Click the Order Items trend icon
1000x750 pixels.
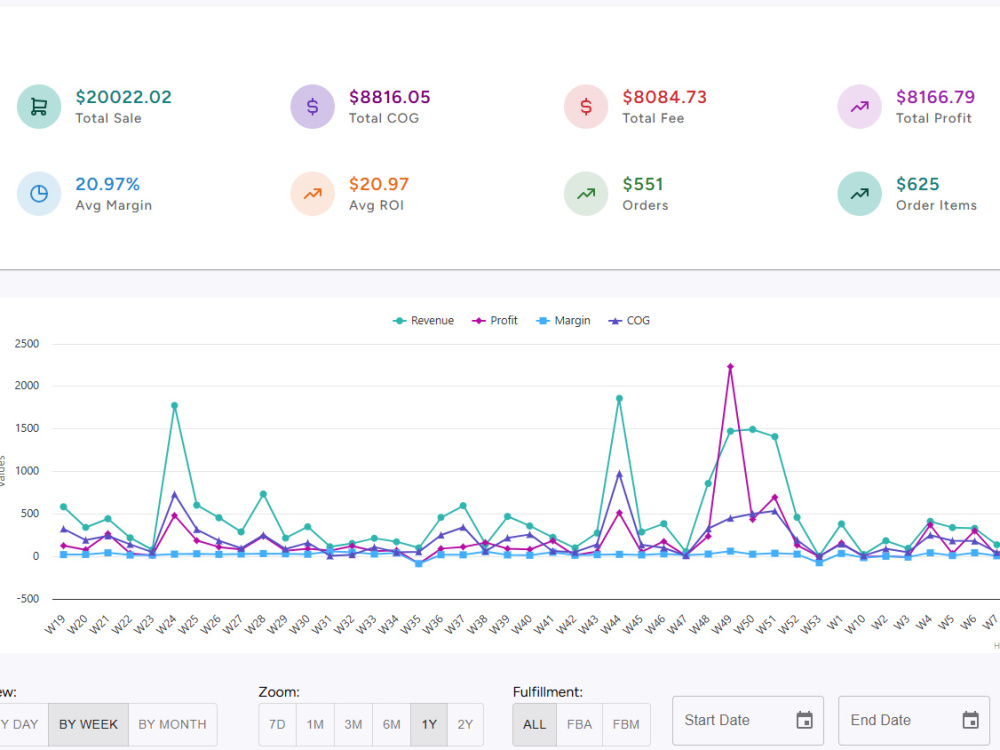click(860, 194)
